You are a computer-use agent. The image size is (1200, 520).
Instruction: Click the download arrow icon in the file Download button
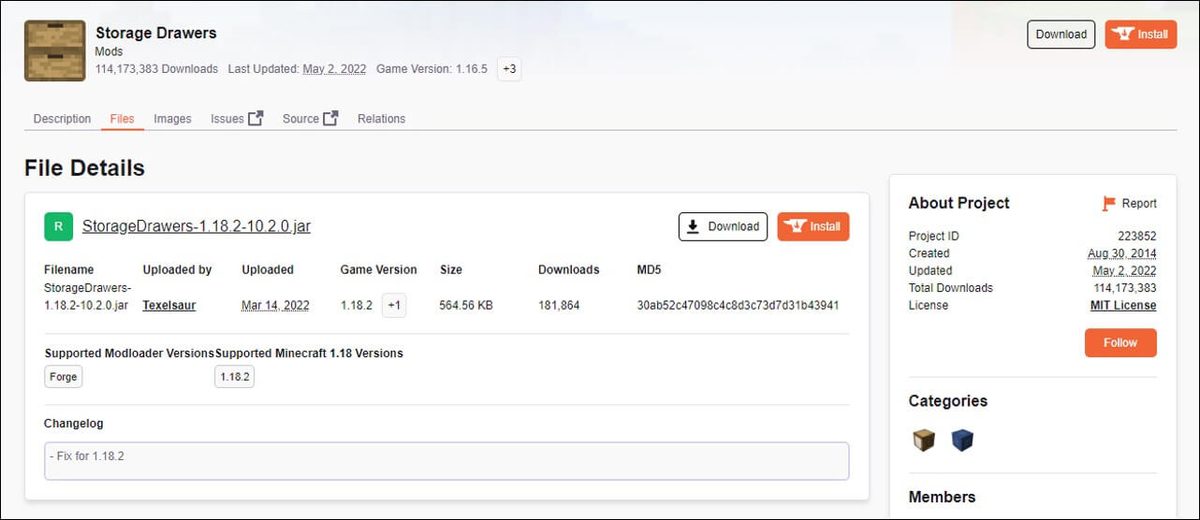(x=694, y=227)
